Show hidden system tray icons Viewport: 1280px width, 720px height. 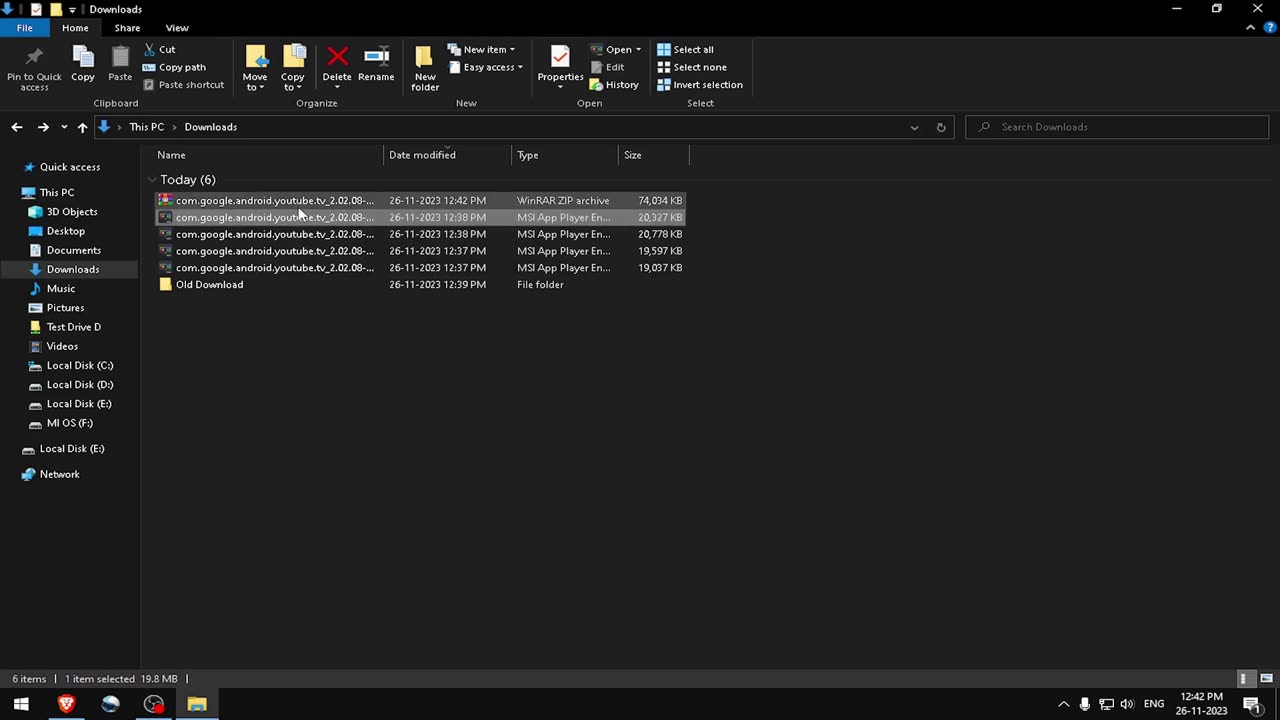coord(1063,704)
